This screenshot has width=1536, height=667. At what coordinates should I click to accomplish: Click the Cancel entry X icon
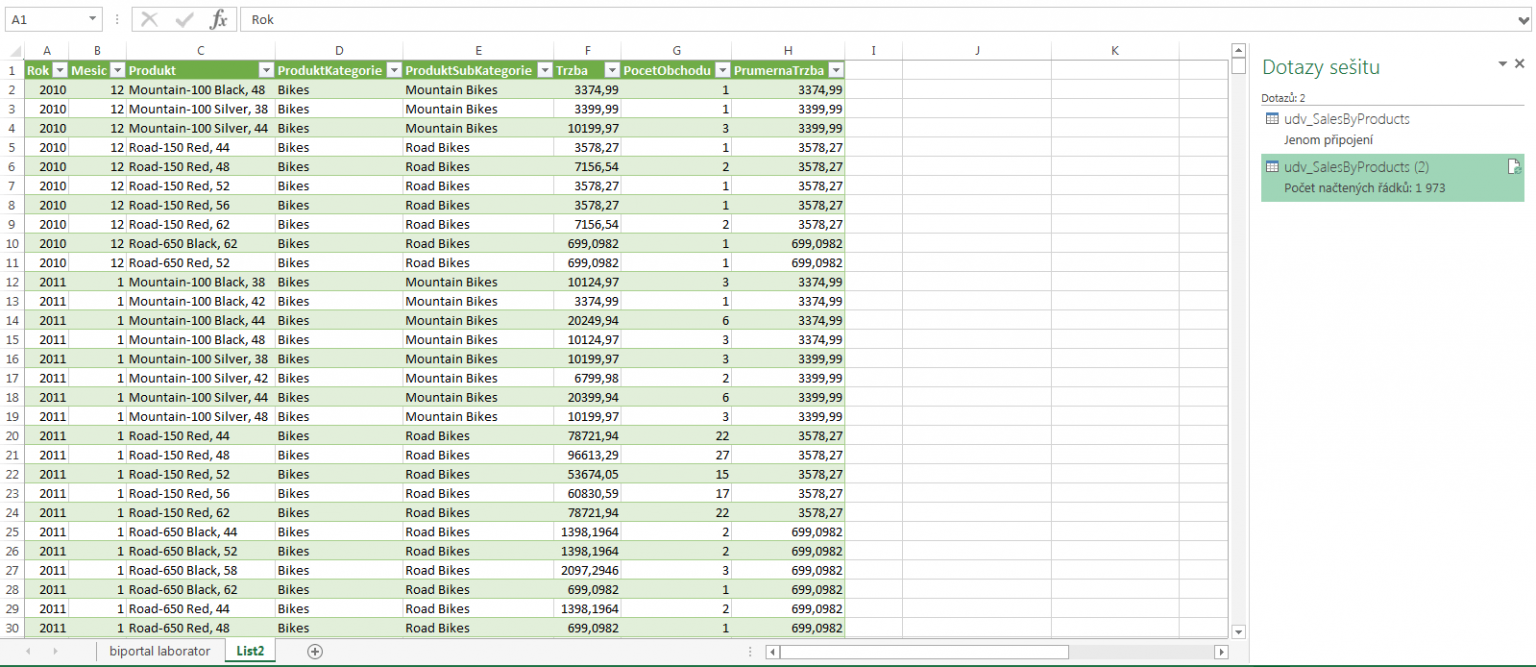point(150,20)
